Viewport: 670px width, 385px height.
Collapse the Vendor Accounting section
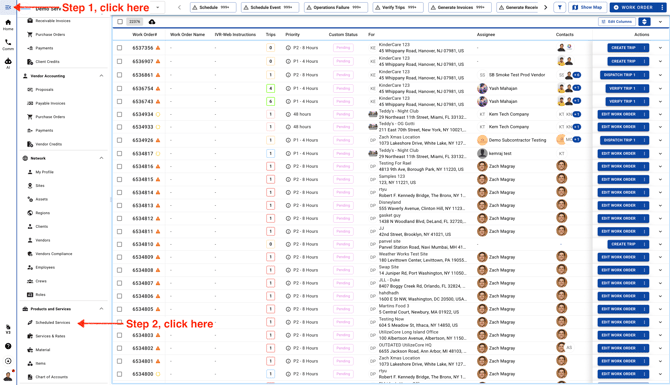coord(101,76)
